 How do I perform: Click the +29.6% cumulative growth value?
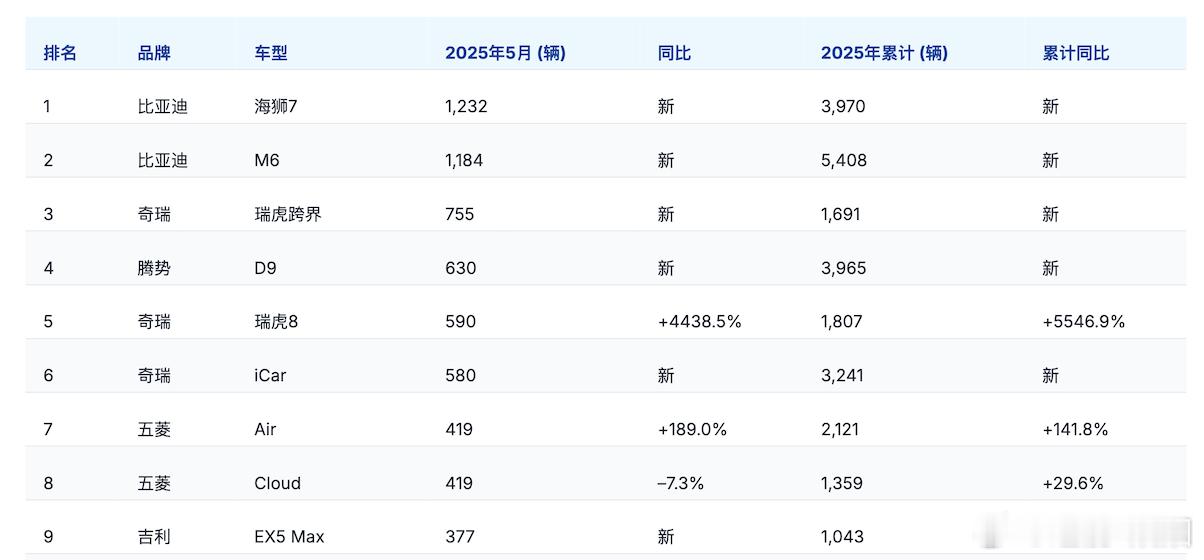pyautogui.click(x=1073, y=484)
